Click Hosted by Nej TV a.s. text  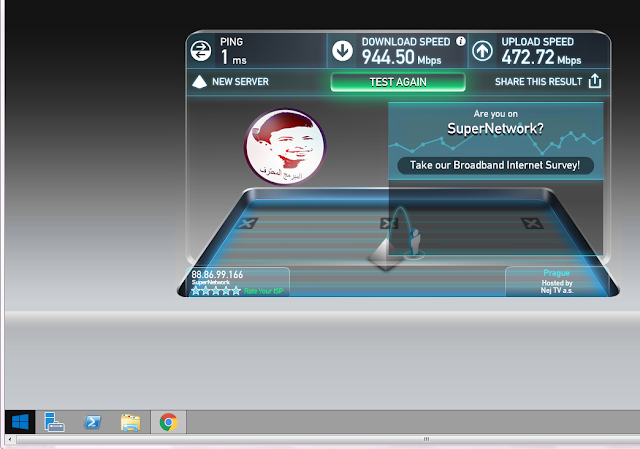(x=557, y=287)
